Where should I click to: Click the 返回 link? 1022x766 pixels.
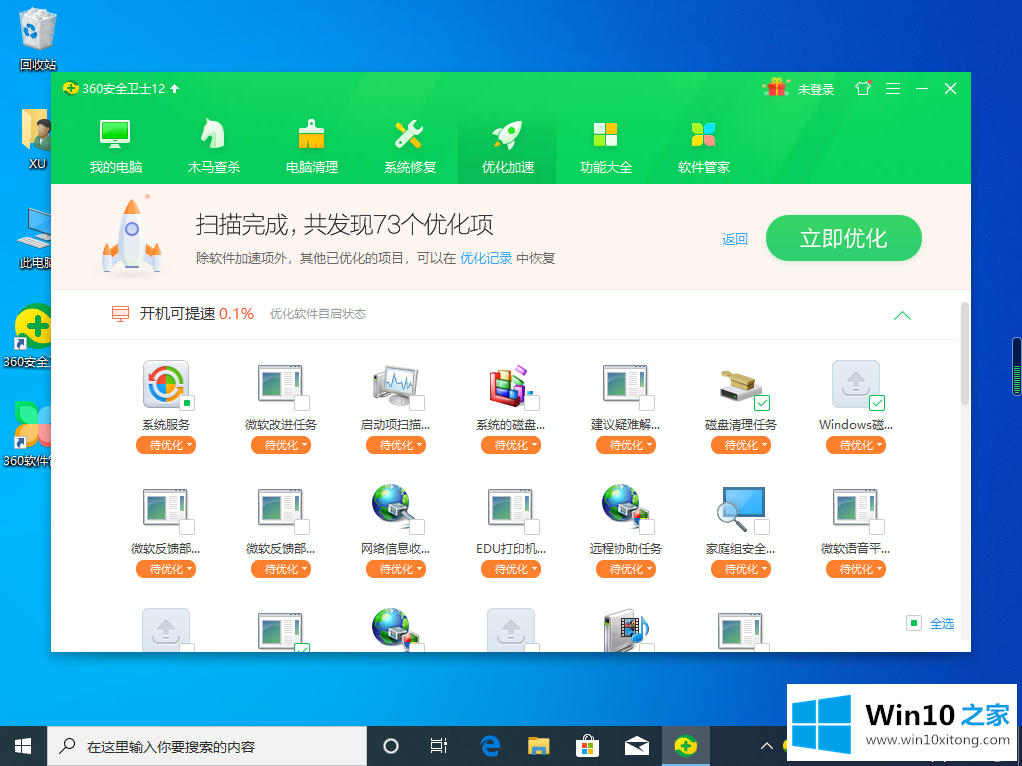(x=735, y=239)
